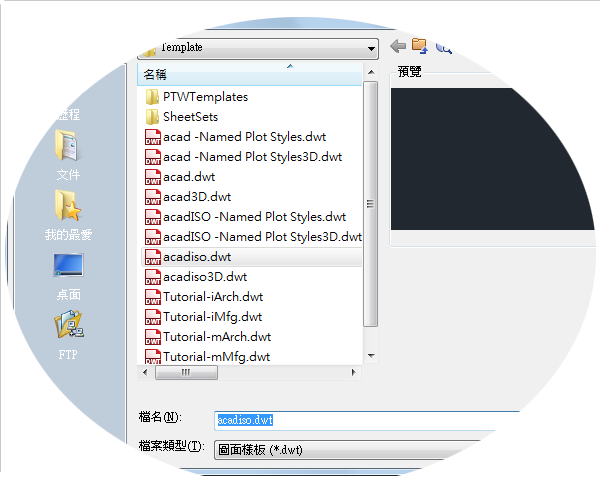Choose acadiso3D.dwt from the list
Screen dimensions: 613x500
pos(196,277)
